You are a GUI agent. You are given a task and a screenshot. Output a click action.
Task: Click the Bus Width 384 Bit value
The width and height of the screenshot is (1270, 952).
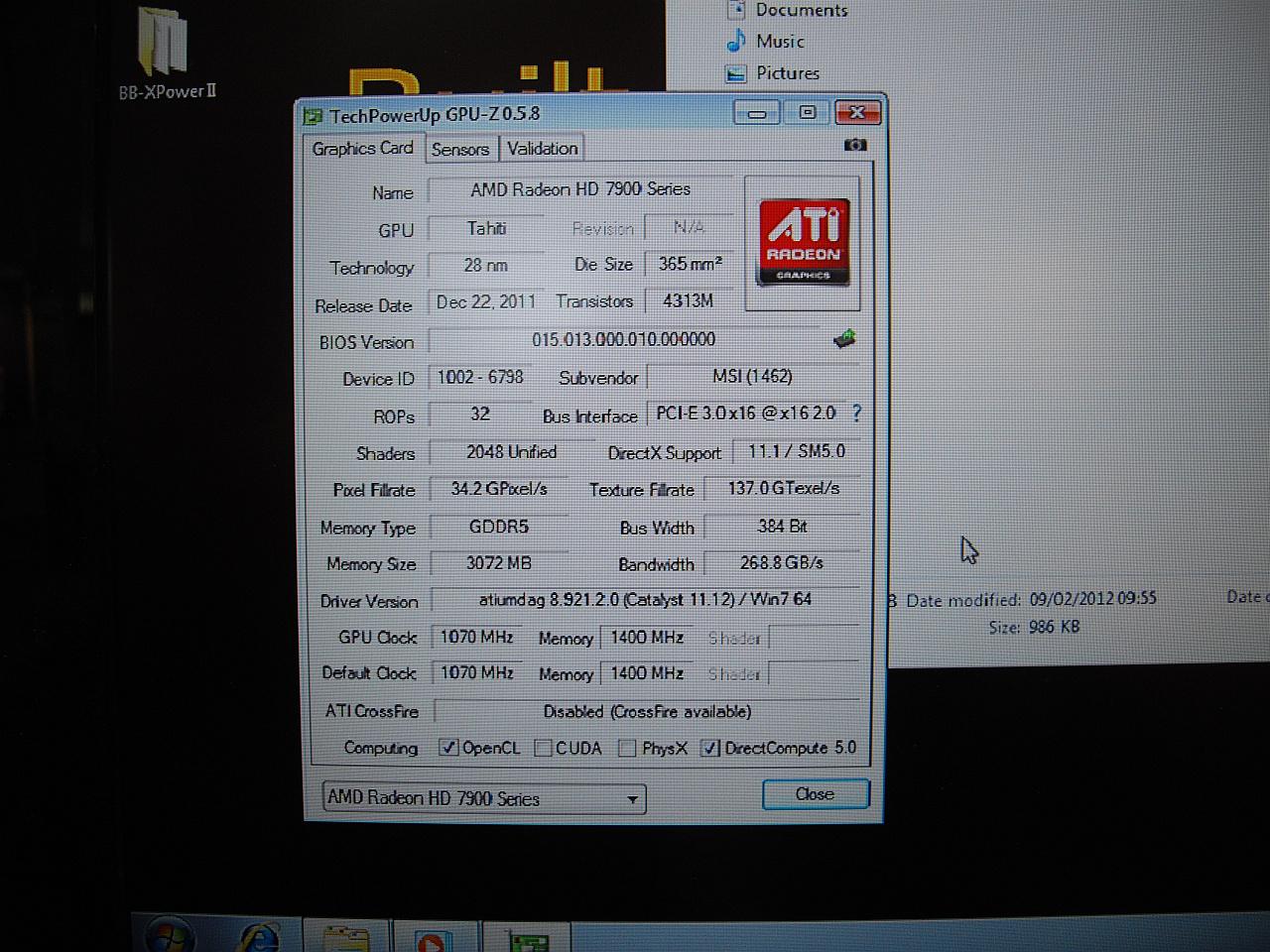point(783,527)
